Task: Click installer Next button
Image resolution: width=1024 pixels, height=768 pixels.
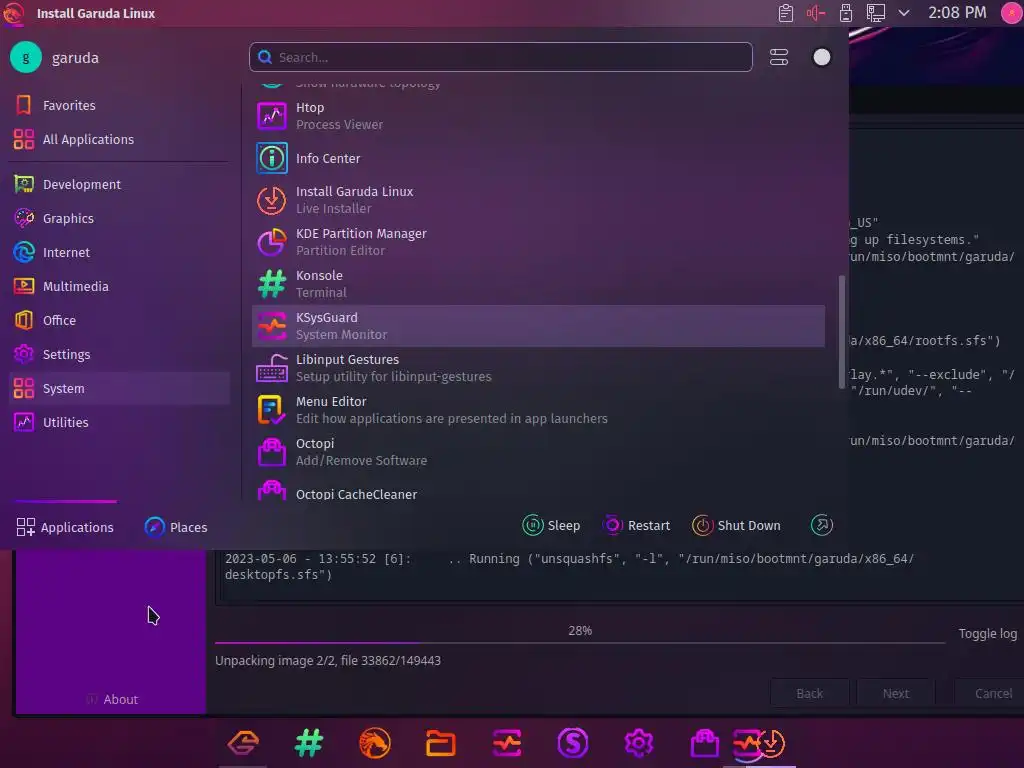Action: [x=896, y=694]
